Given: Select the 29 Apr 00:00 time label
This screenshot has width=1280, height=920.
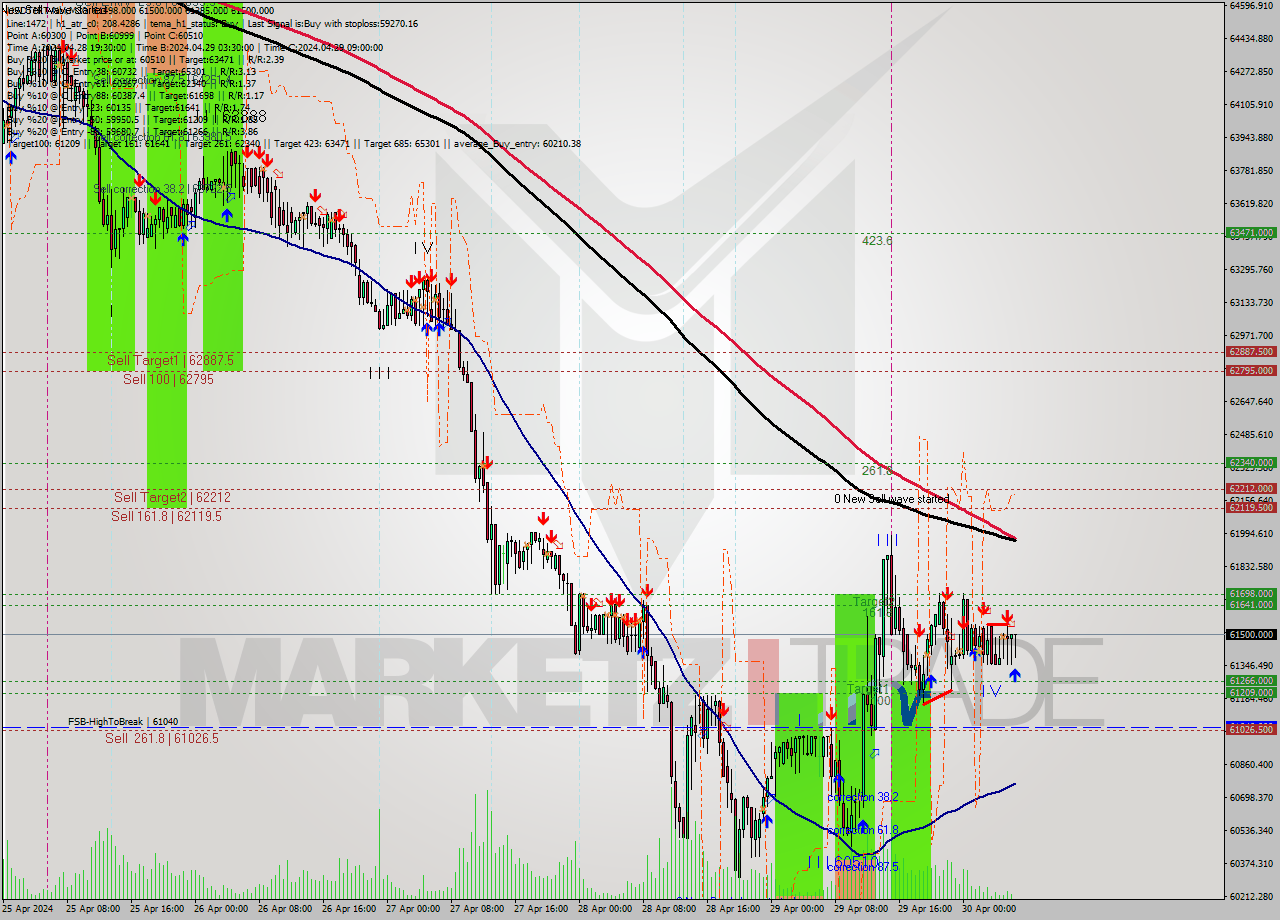Looking at the screenshot, I should click(795, 909).
